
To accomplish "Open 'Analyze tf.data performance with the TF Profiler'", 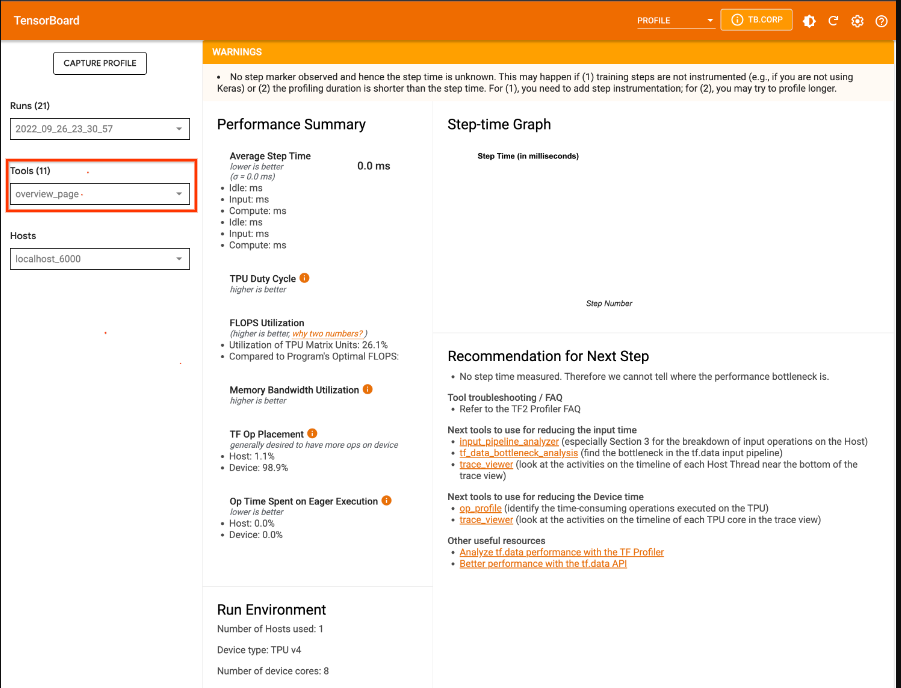I will (x=561, y=552).
